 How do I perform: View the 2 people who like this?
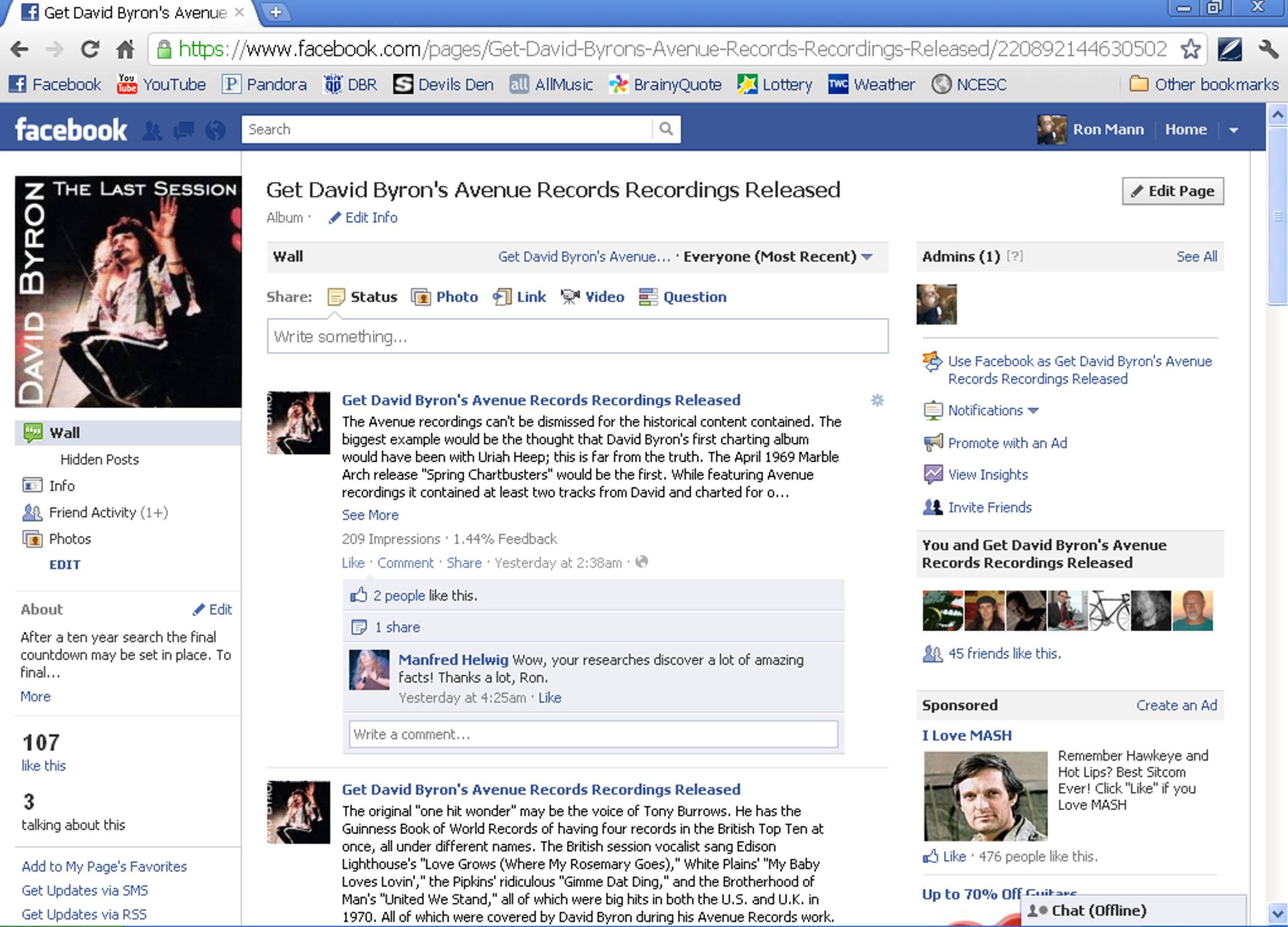(399, 596)
